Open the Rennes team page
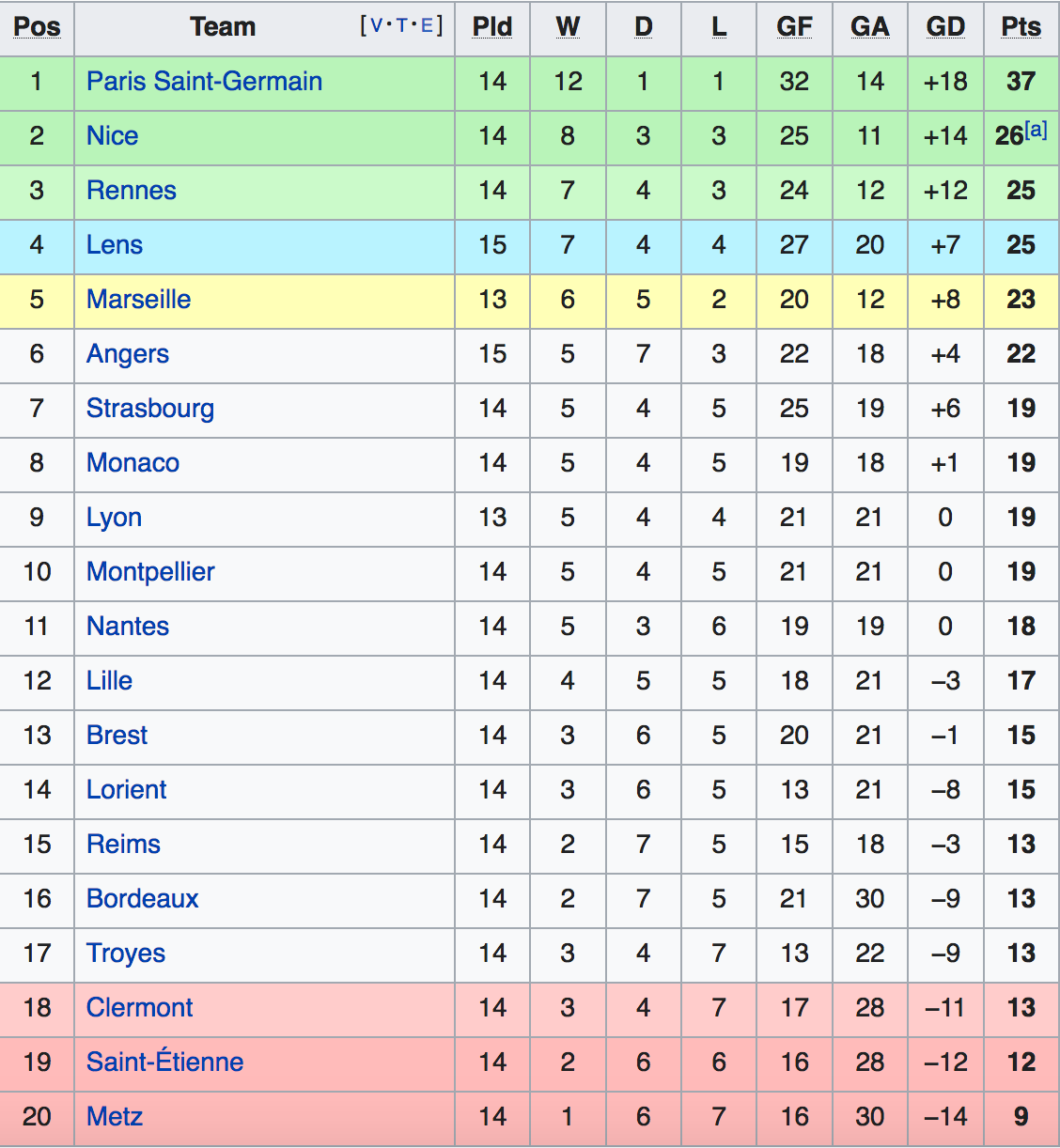1060x1148 pixels. click(131, 191)
